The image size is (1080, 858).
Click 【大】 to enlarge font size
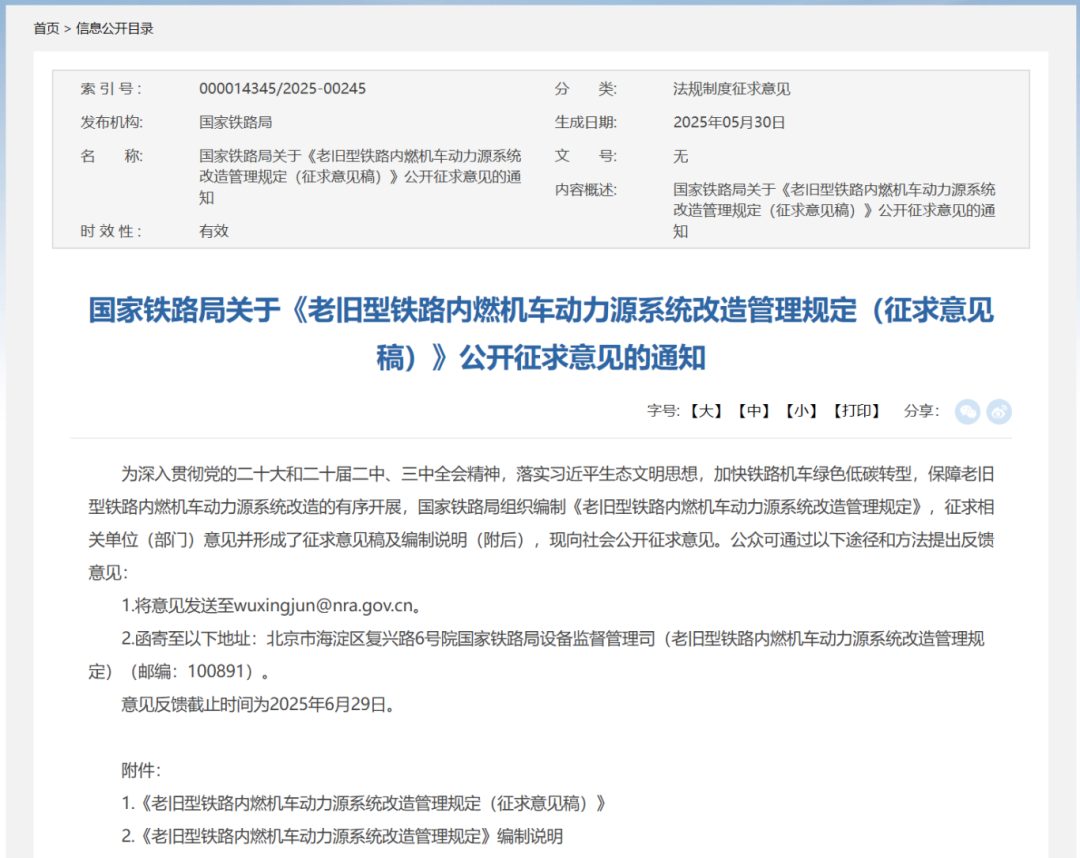tap(705, 411)
